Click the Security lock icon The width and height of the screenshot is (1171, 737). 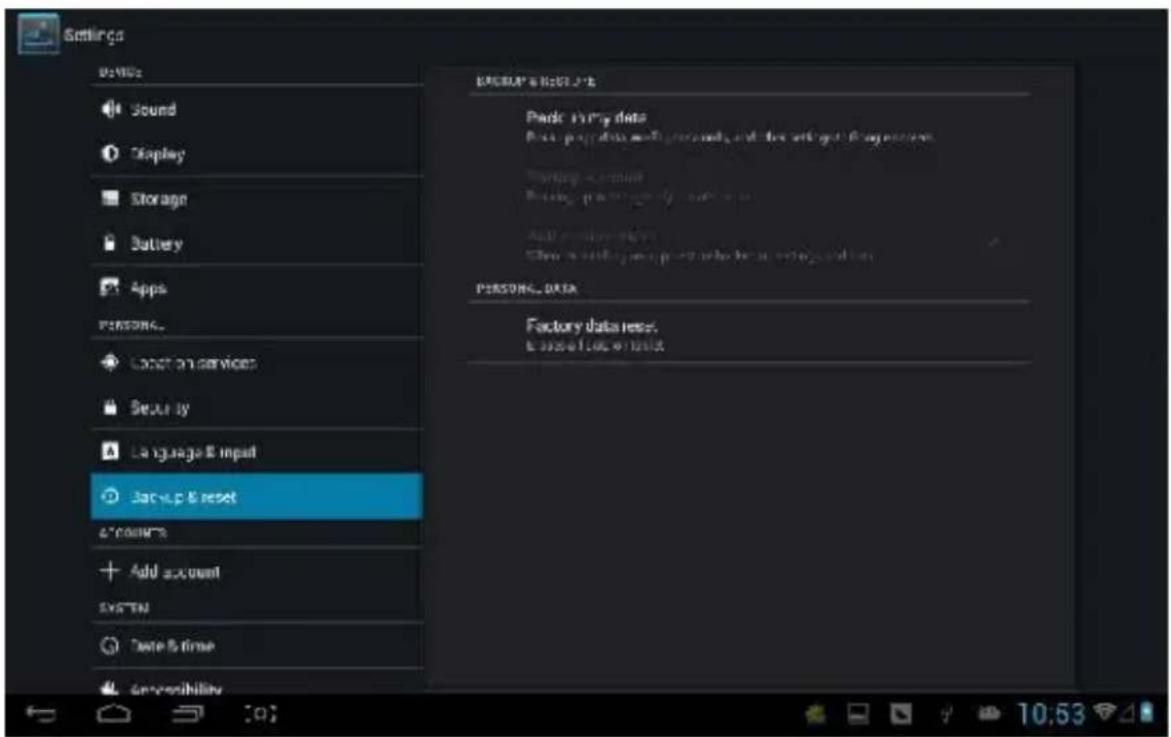coord(110,407)
